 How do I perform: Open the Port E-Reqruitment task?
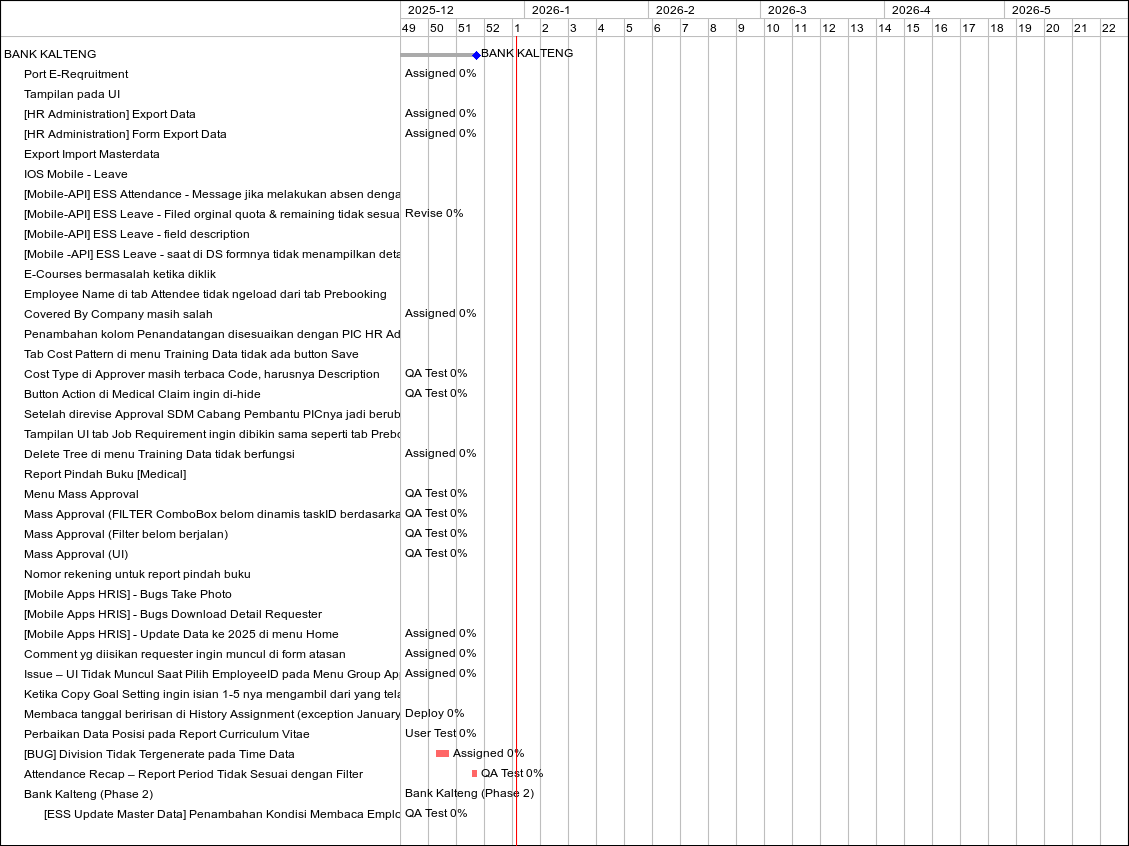point(76,74)
